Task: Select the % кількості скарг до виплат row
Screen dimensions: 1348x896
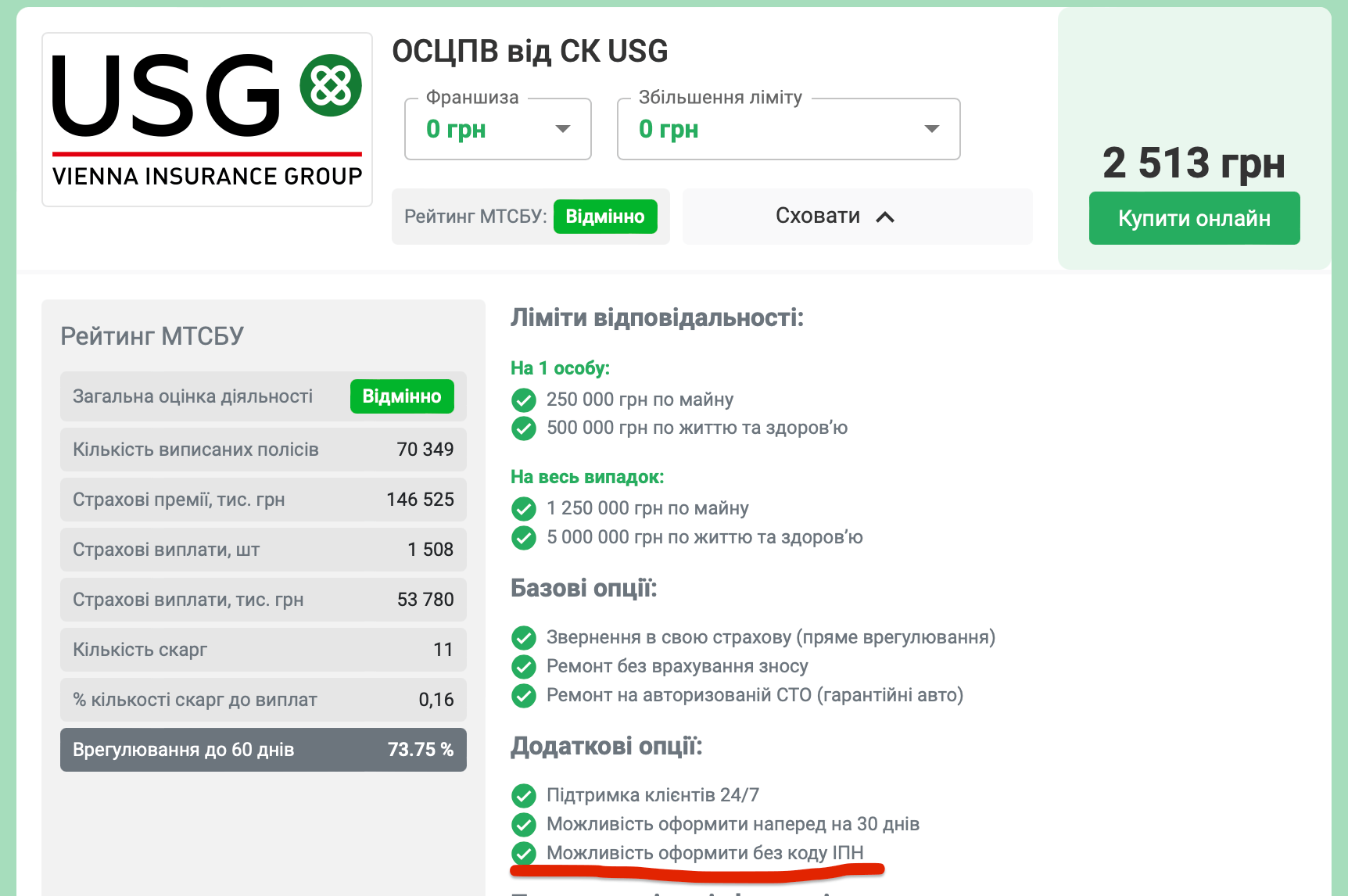Action: pyautogui.click(x=264, y=700)
